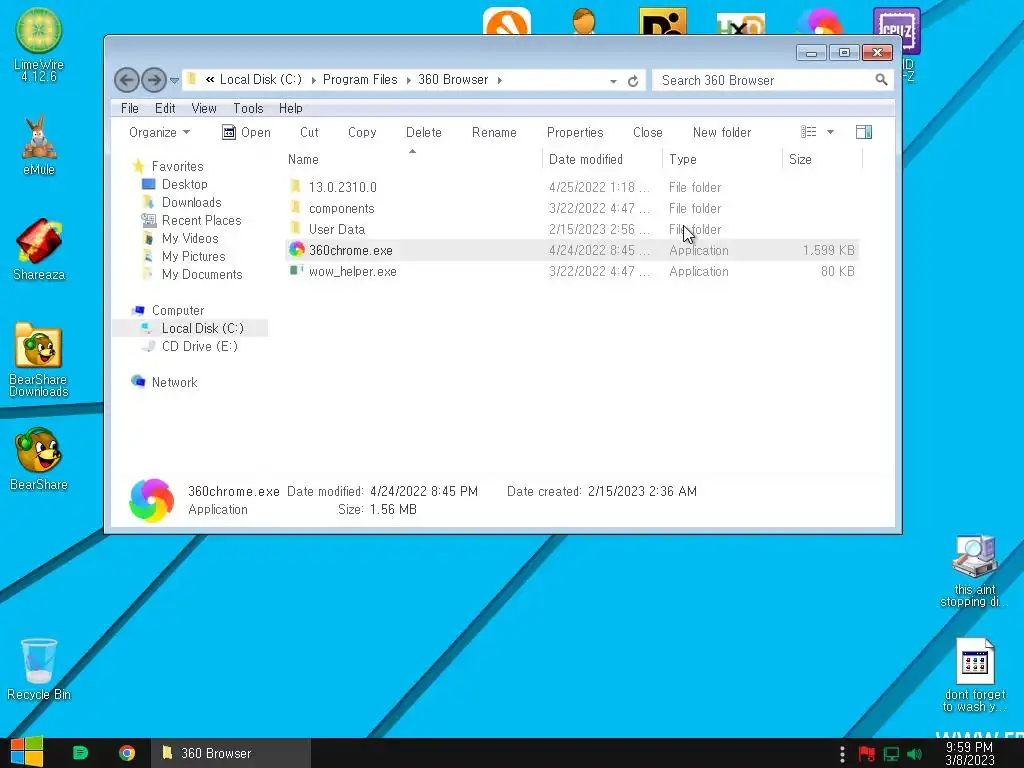Go back with the Back arrow button
Screen dimensions: 1024x768
(127, 80)
